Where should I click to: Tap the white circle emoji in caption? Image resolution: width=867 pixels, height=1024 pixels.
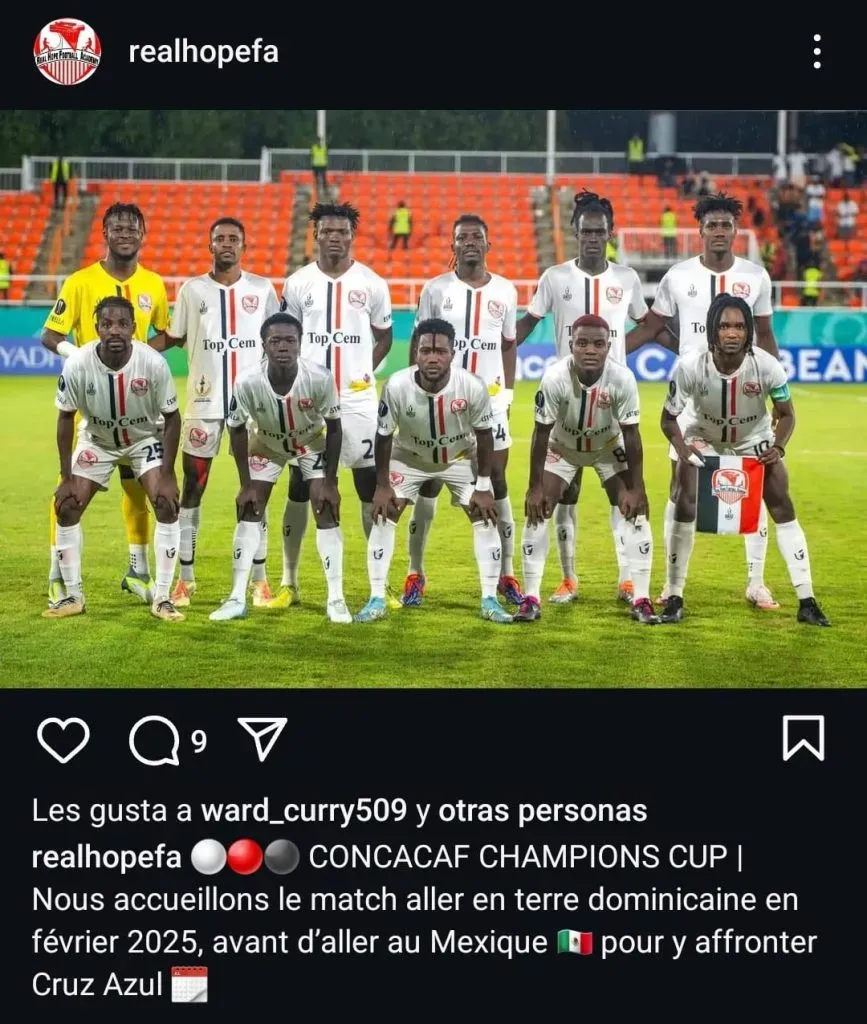pos(209,857)
